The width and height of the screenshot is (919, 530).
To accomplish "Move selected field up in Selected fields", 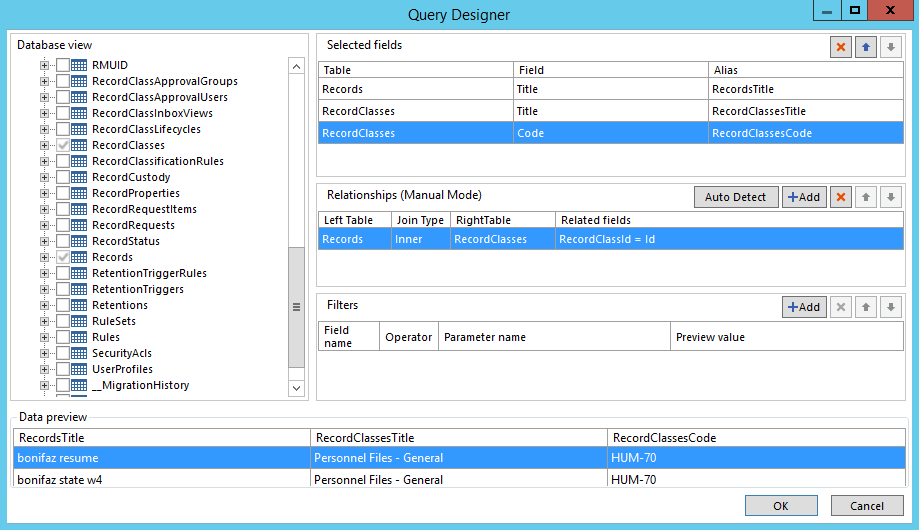I will pos(866,47).
